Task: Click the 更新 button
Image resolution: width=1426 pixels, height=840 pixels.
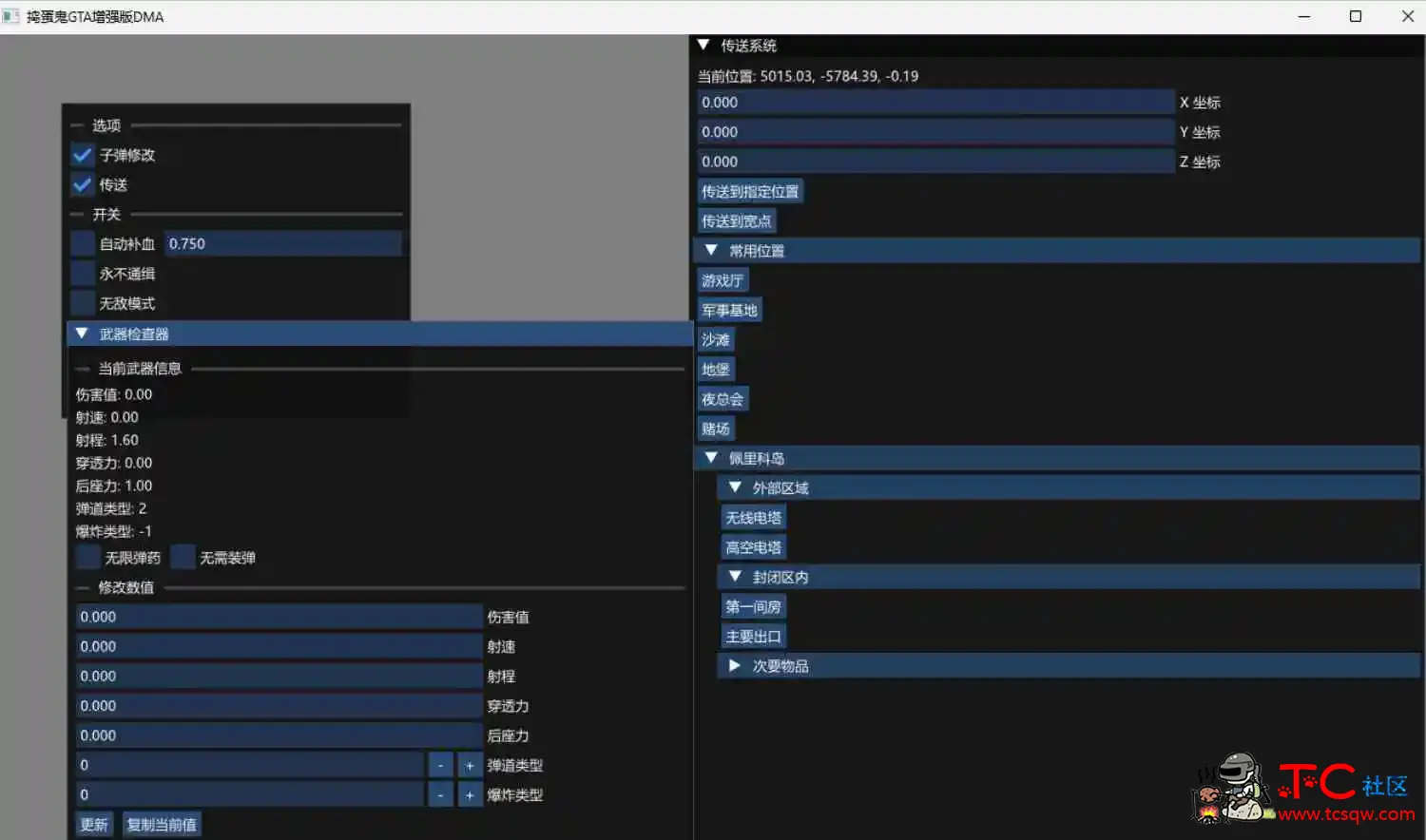Action: click(94, 825)
